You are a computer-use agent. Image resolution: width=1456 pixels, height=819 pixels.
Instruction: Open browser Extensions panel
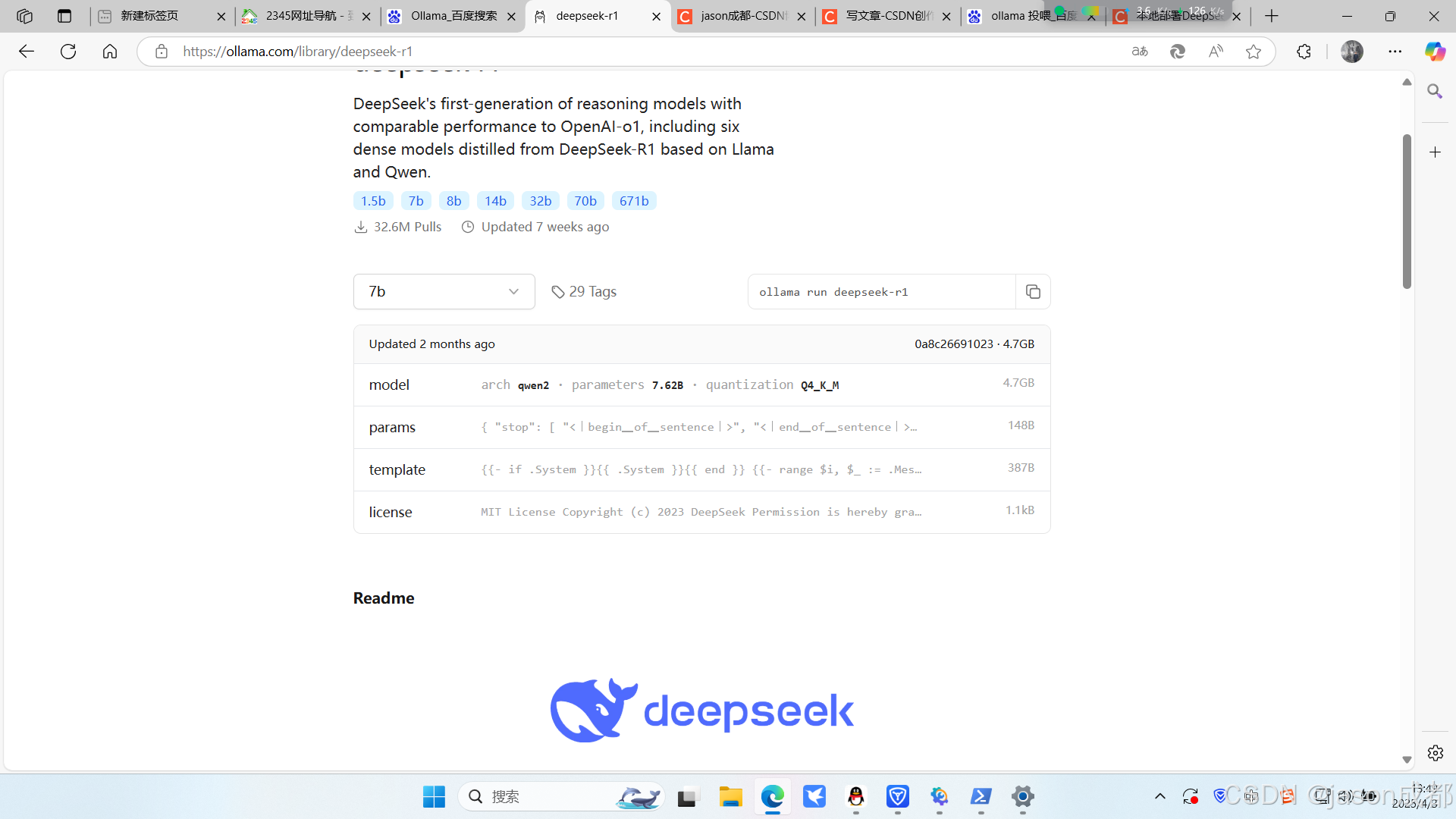point(1304,51)
